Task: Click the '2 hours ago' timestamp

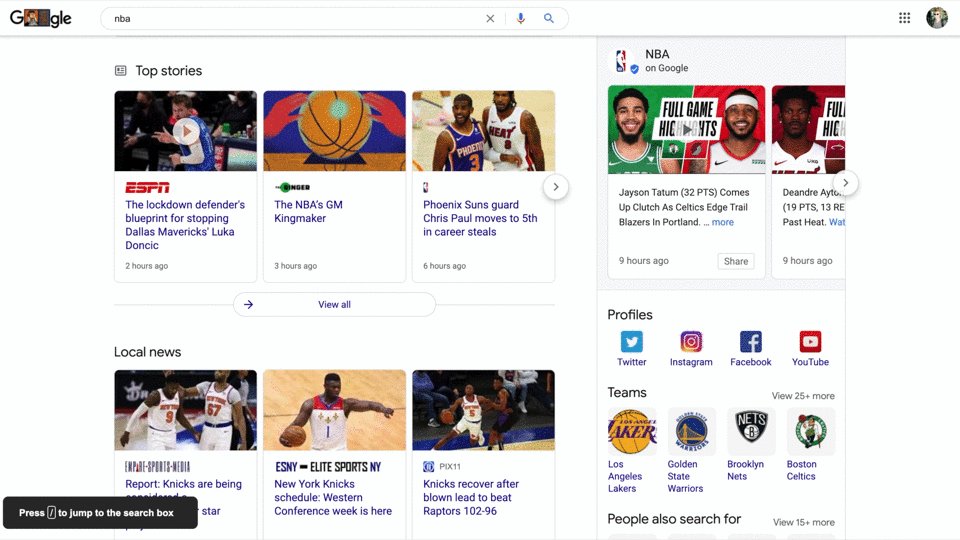Action: click(146, 266)
